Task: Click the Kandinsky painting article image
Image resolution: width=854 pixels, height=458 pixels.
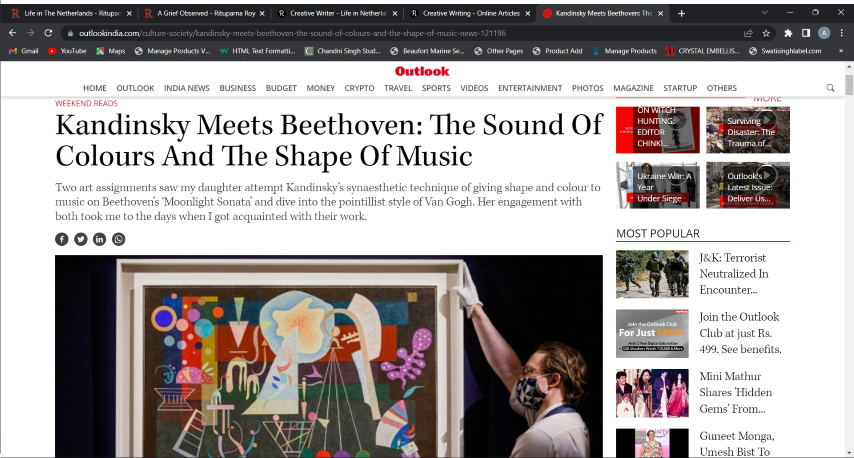Action: (x=329, y=357)
